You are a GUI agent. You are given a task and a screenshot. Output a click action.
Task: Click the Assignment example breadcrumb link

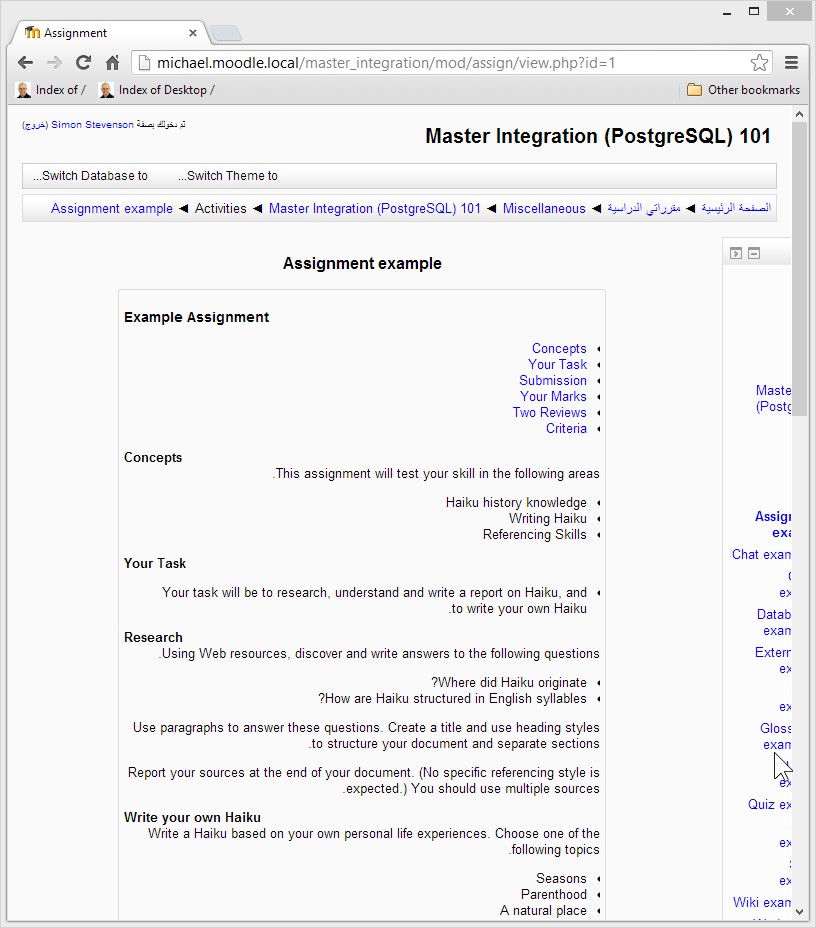[x=112, y=208]
